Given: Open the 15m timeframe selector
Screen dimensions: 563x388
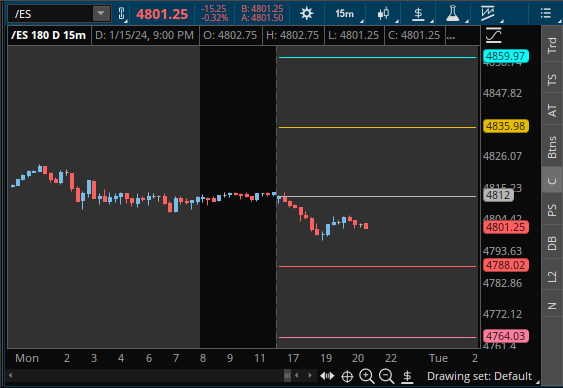Looking at the screenshot, I should pos(344,14).
